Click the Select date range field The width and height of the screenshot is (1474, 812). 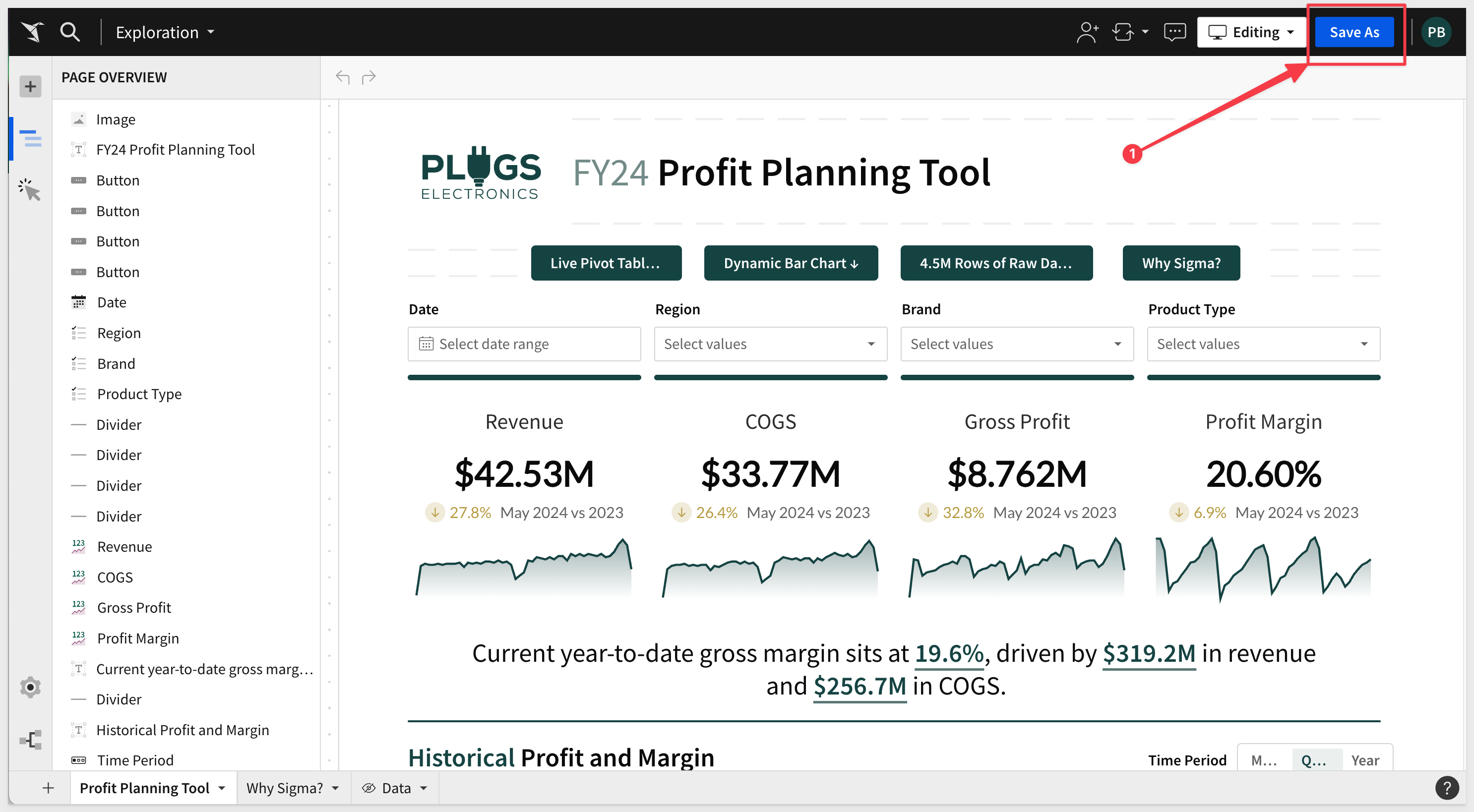pos(524,344)
